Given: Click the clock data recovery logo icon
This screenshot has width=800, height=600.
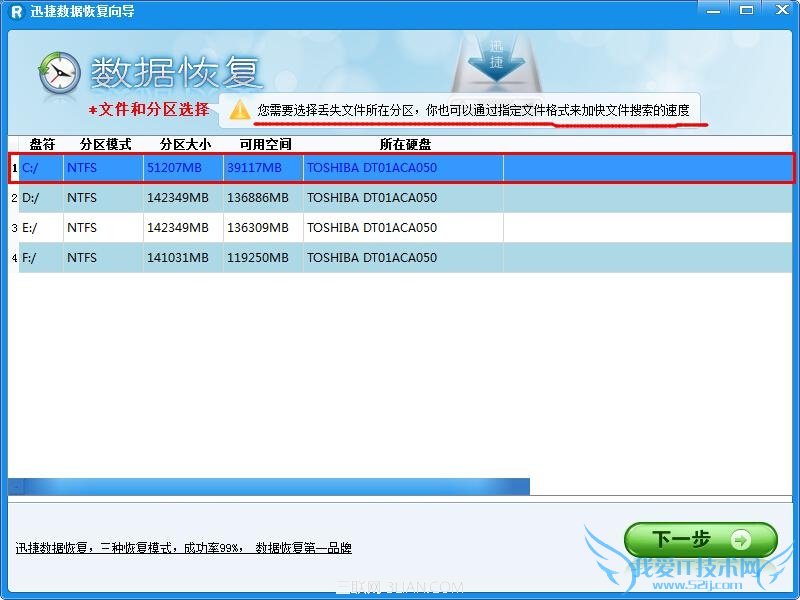Looking at the screenshot, I should [x=59, y=73].
